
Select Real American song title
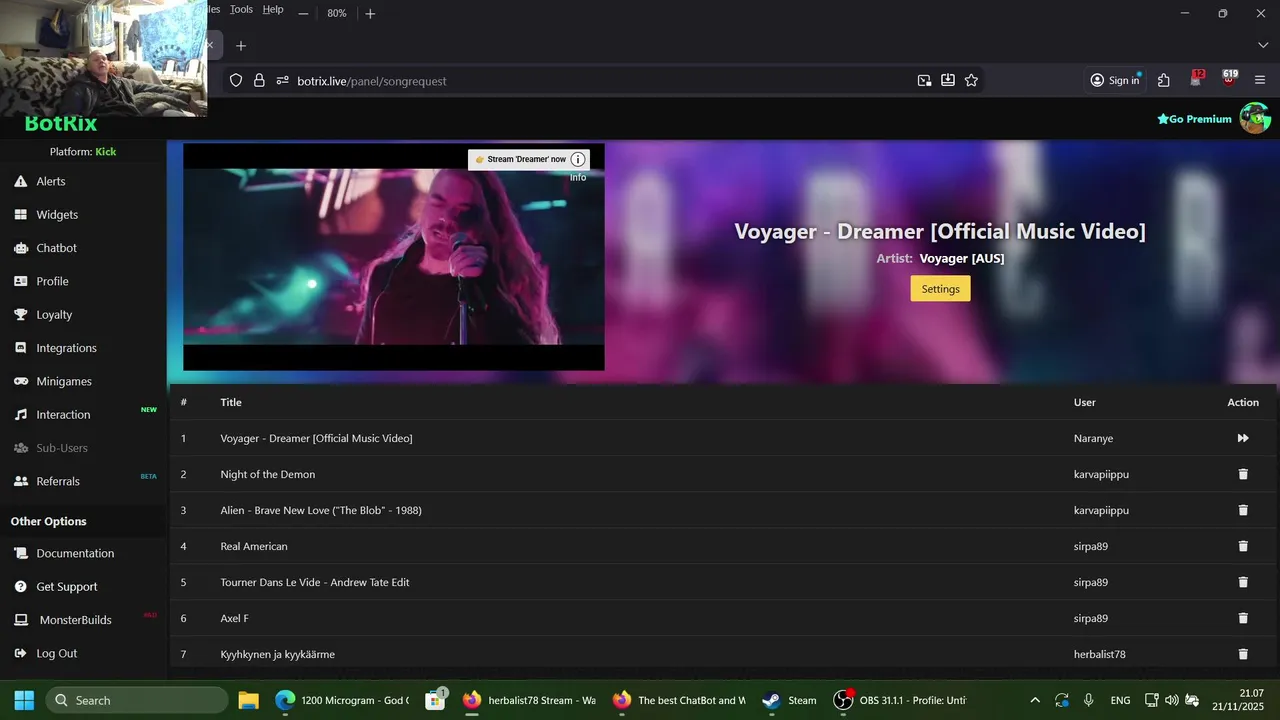point(254,546)
